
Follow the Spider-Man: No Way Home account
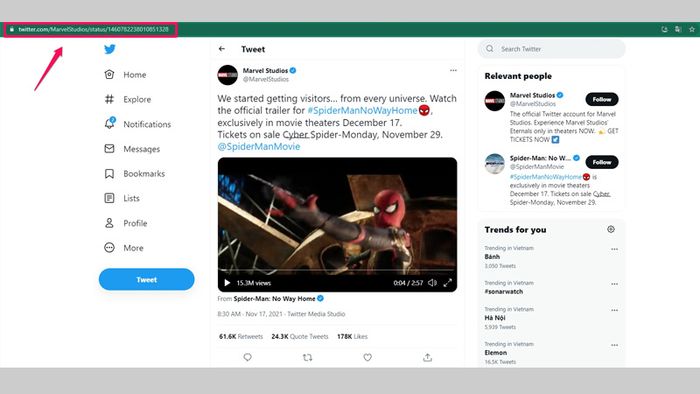[x=602, y=162]
